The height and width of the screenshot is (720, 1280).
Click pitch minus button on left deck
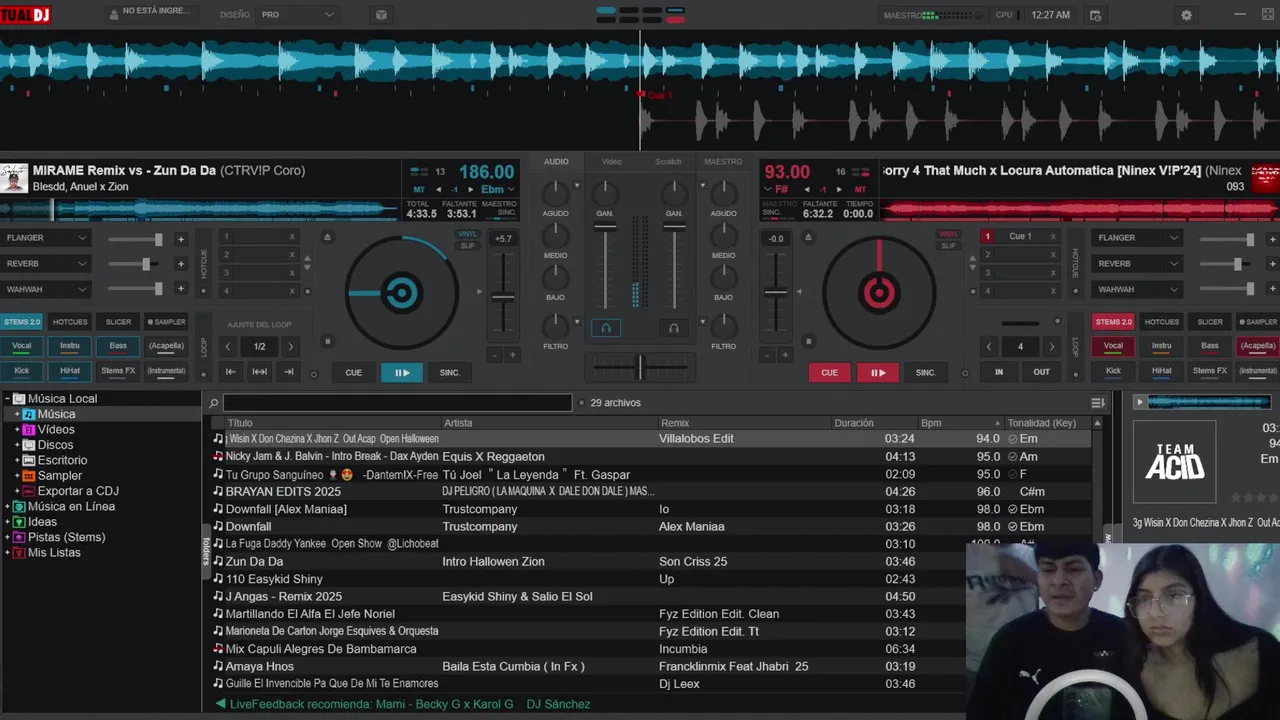494,355
